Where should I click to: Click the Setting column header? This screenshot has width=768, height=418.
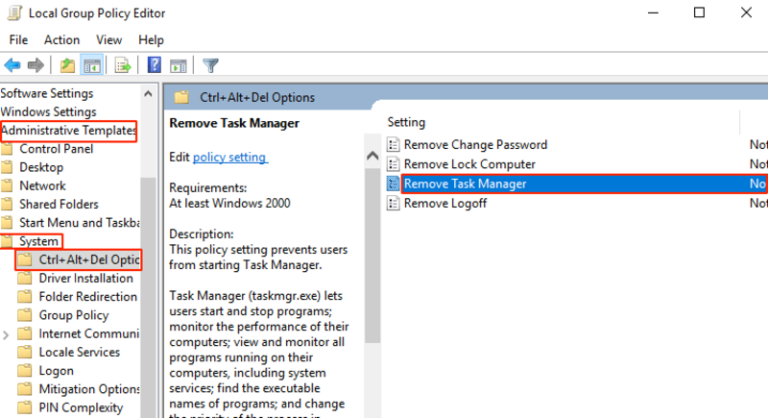click(x=407, y=122)
